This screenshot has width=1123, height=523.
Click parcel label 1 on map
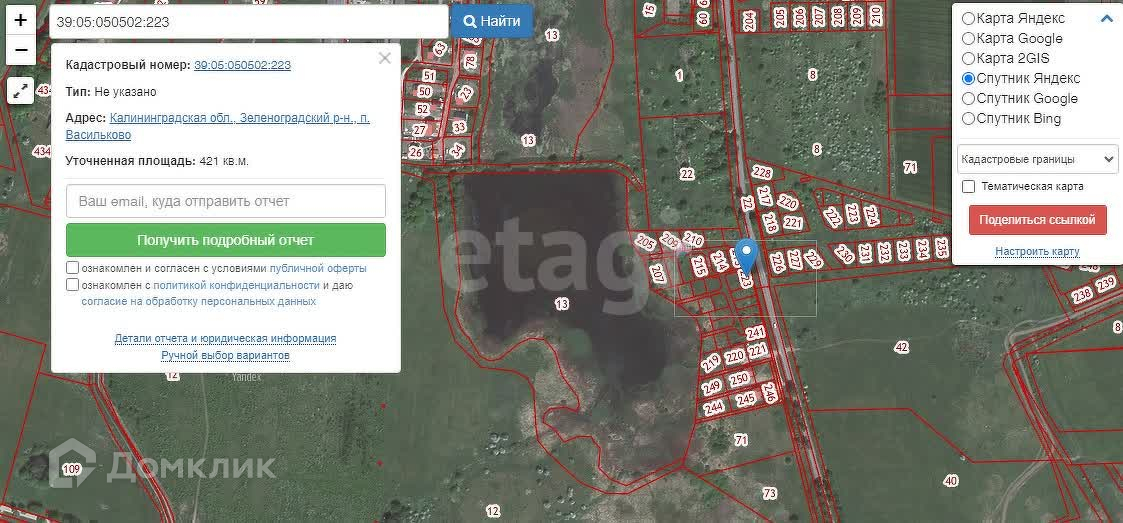point(679,75)
